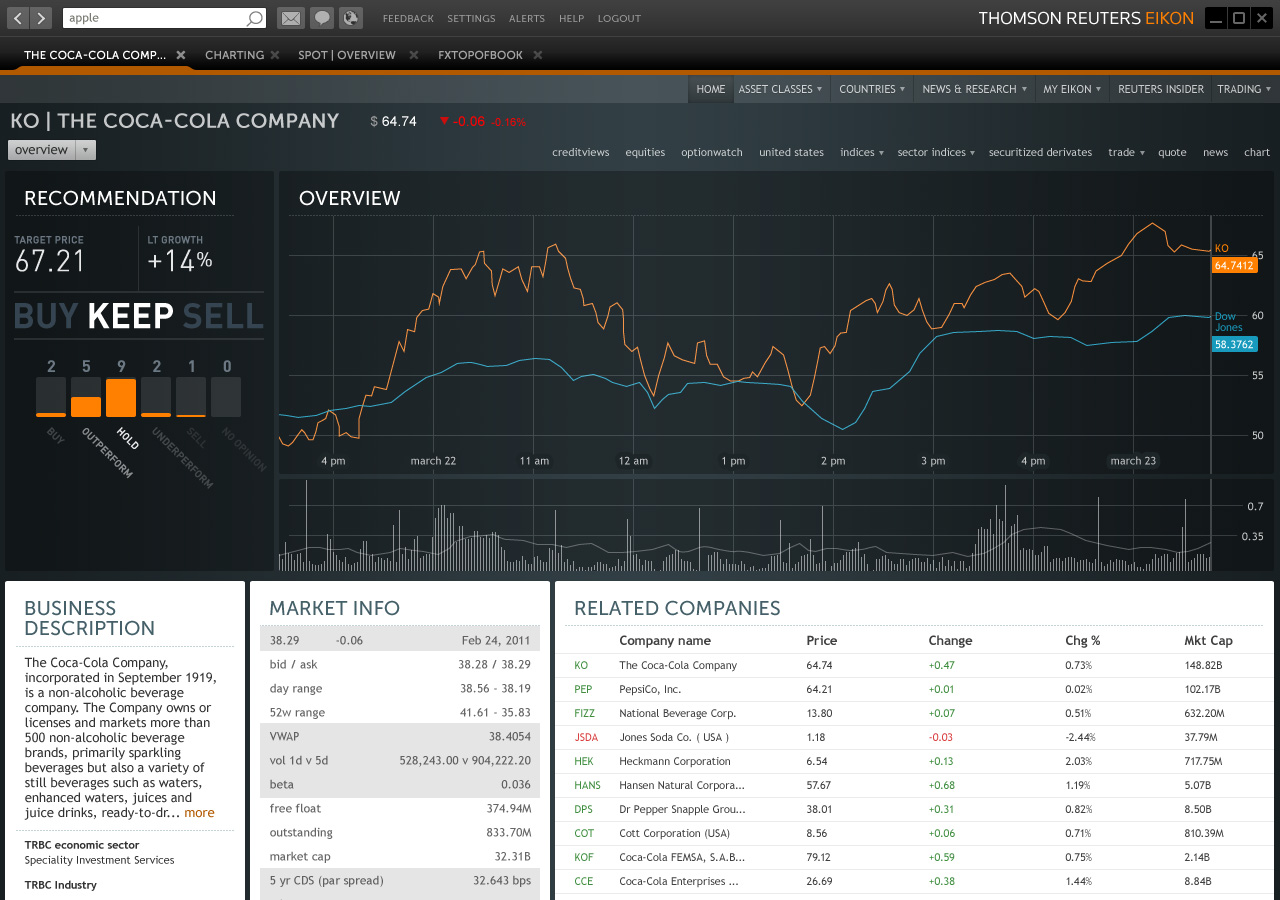Open the quote link
The width and height of the screenshot is (1280, 900).
pyautogui.click(x=1172, y=152)
